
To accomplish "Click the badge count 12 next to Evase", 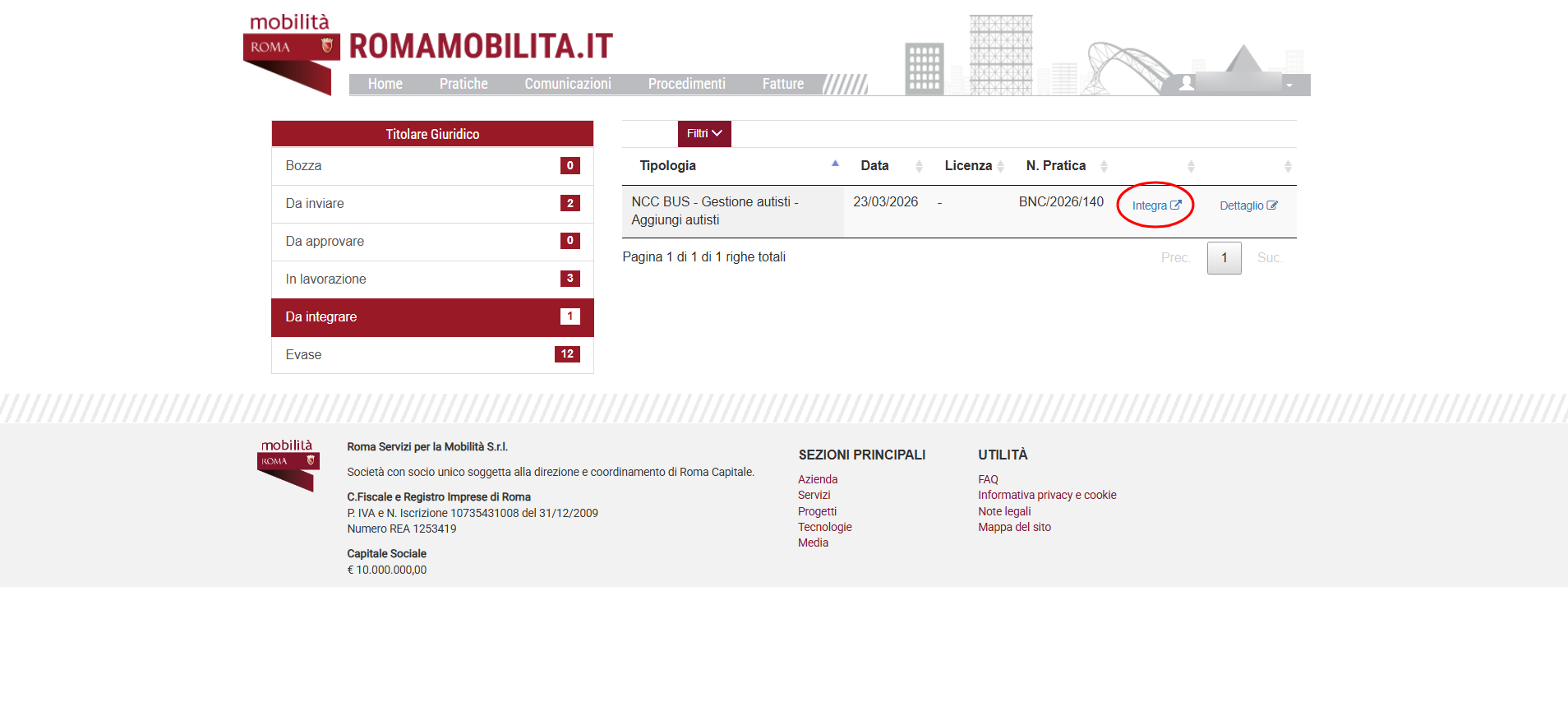I will [x=567, y=354].
